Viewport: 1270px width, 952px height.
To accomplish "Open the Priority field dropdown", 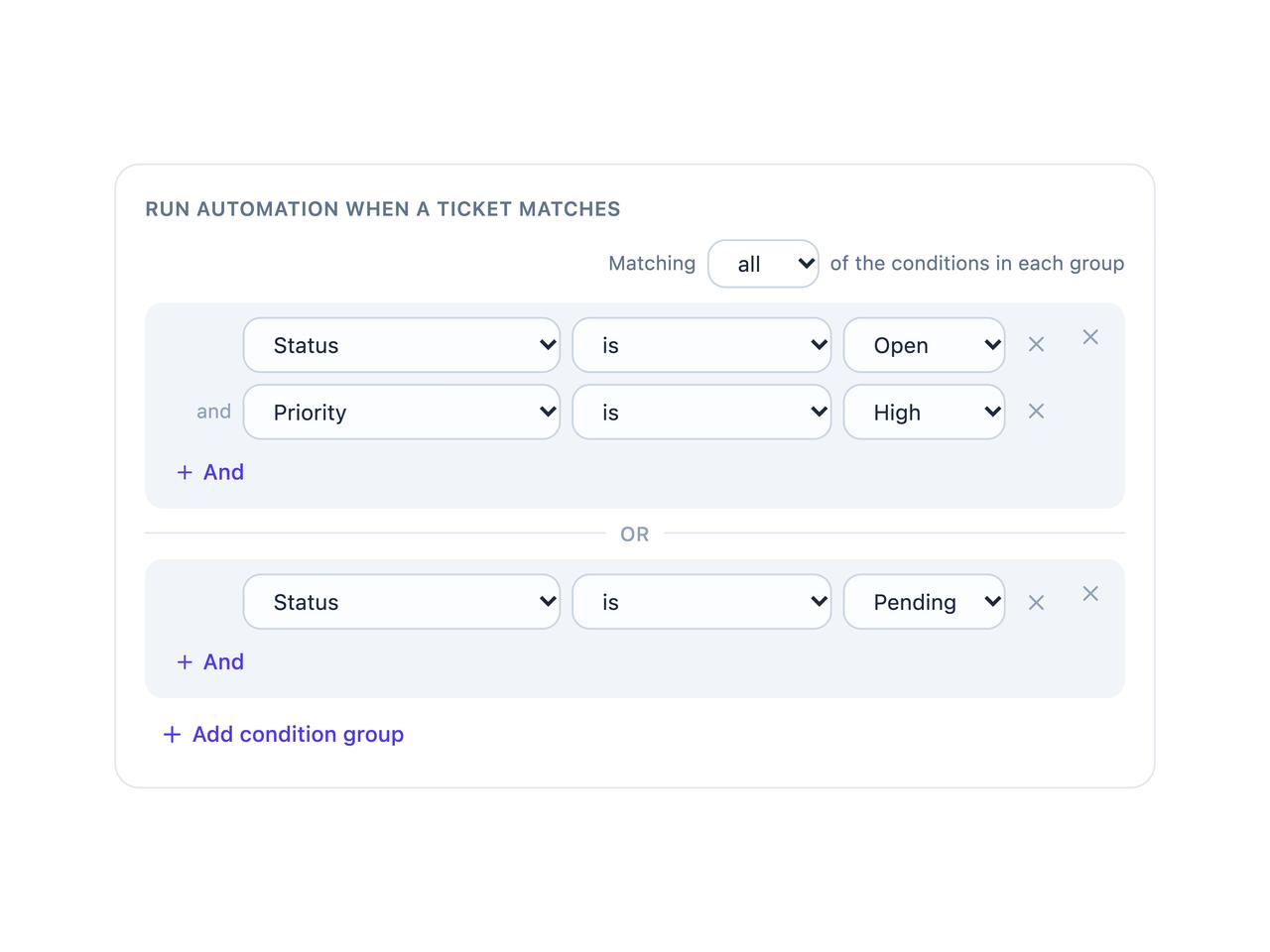I will click(x=402, y=412).
